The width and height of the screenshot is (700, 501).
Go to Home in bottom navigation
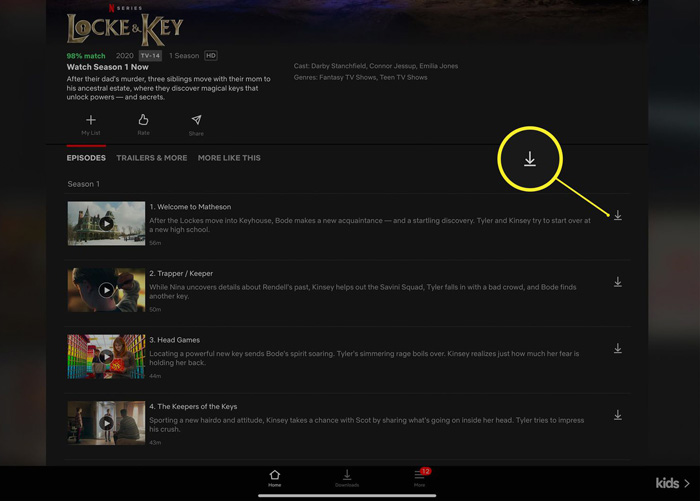coord(275,478)
